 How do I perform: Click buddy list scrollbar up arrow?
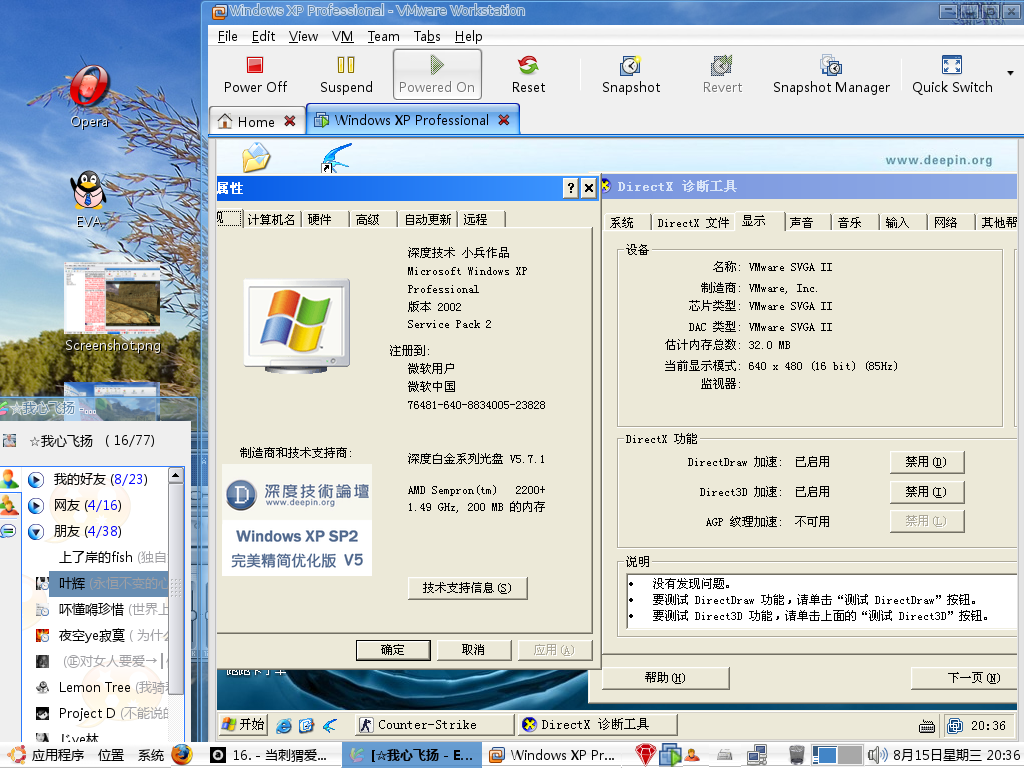[x=176, y=475]
